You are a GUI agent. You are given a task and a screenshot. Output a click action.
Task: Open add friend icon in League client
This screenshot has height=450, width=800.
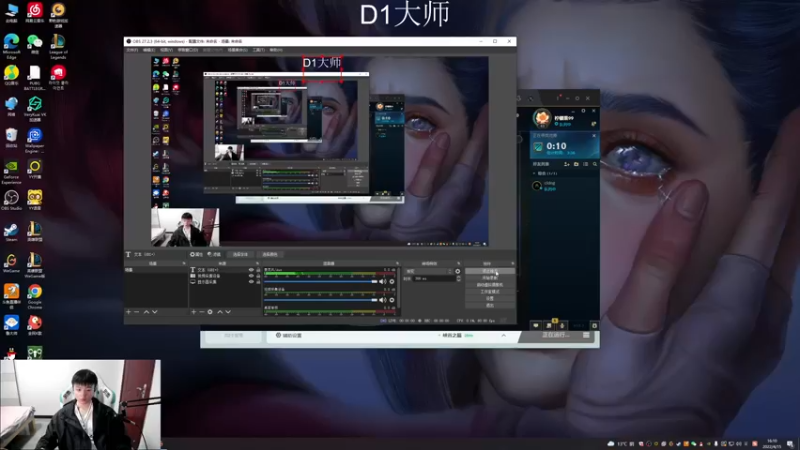567,164
